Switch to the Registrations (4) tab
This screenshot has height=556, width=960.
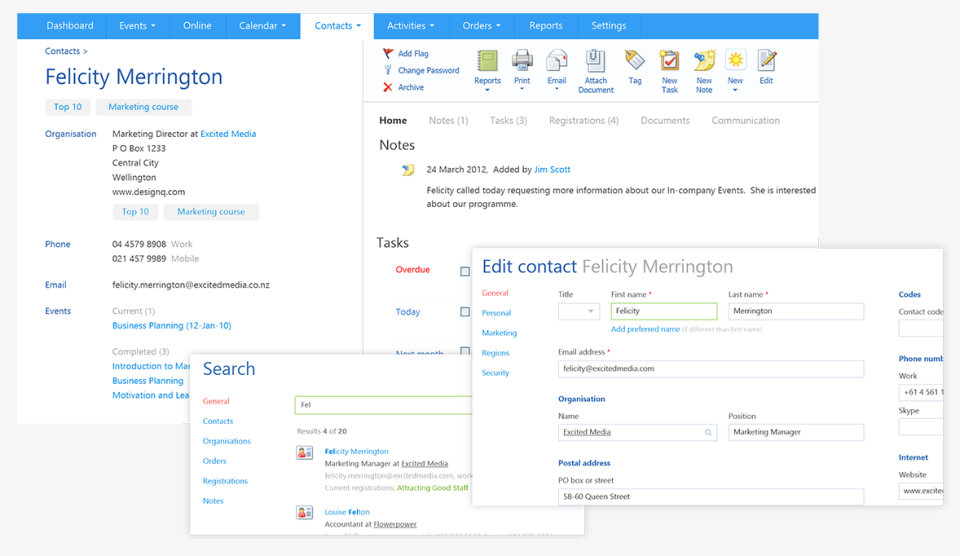click(583, 121)
